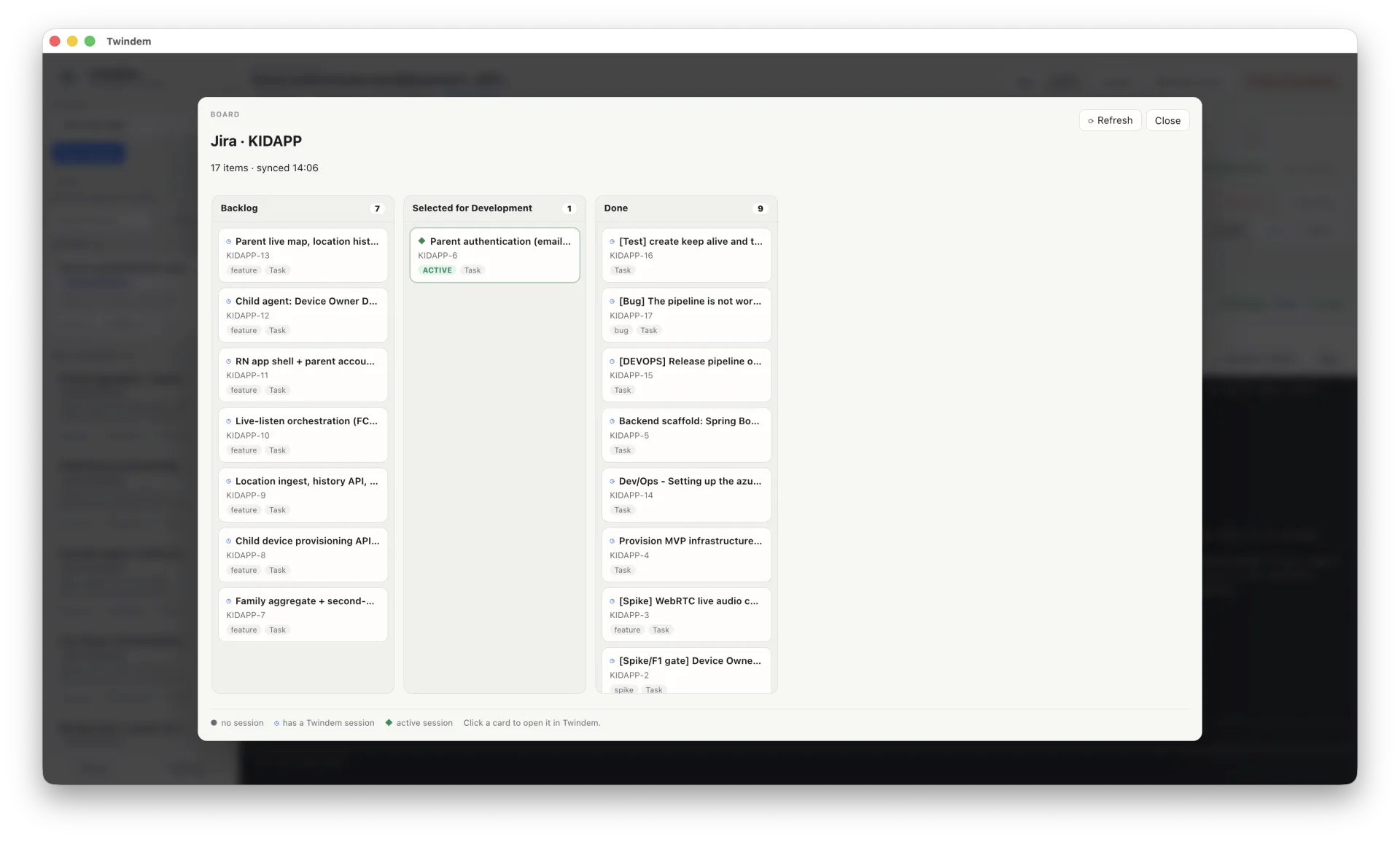Screen dimensions: 1400x841
Task: Click the session icon on Live-listen orchestration card
Action: 229,421
